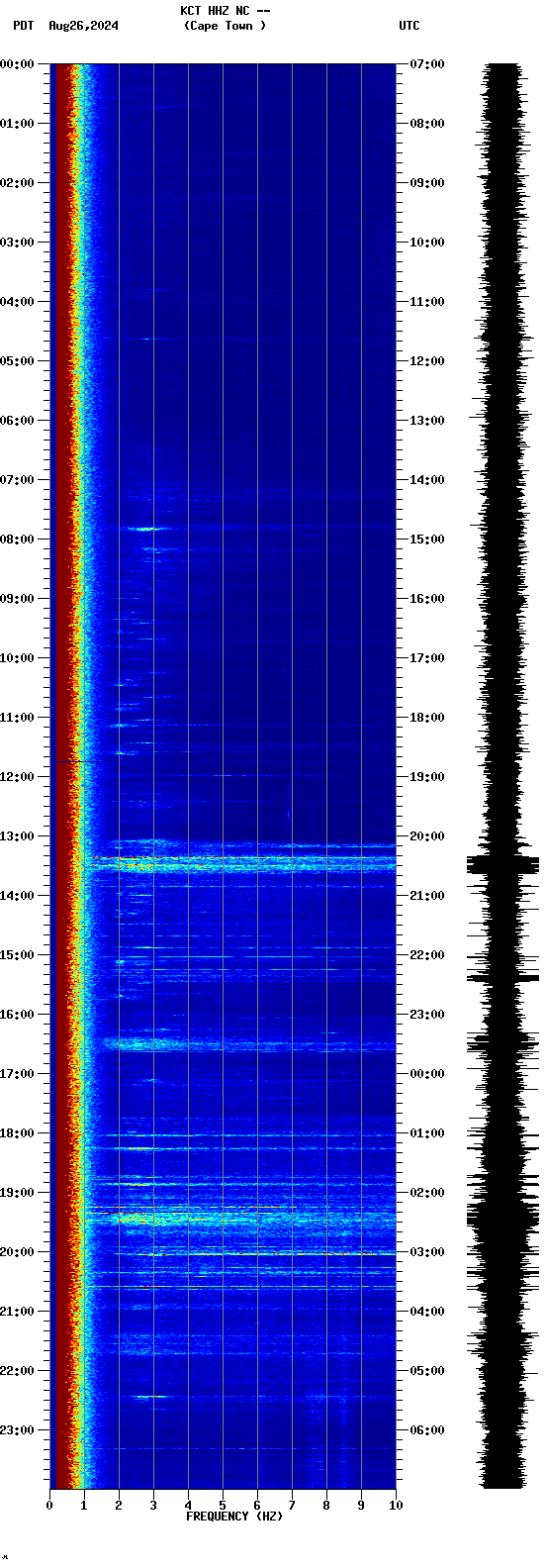The height and width of the screenshot is (1568, 546).
Task: Click the 23:00 label on PDT axis
Action: click(x=17, y=1430)
